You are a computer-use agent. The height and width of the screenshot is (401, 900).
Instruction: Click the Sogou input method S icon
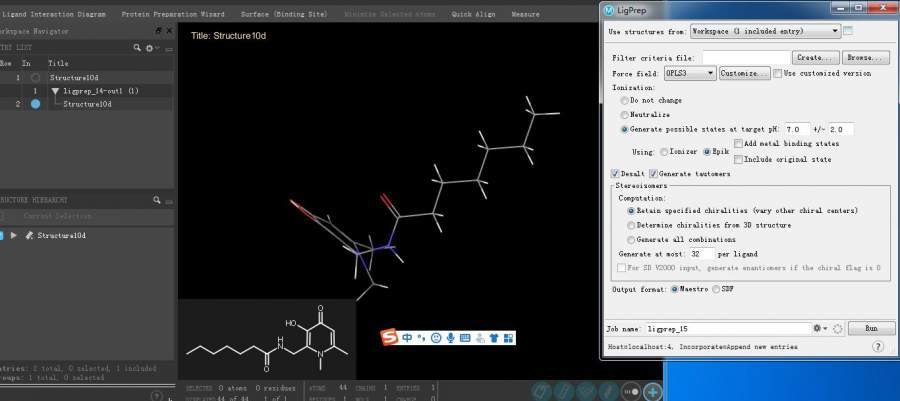(389, 338)
